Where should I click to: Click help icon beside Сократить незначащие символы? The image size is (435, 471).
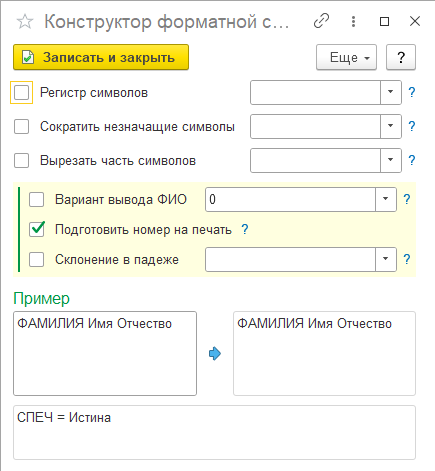click(x=412, y=126)
